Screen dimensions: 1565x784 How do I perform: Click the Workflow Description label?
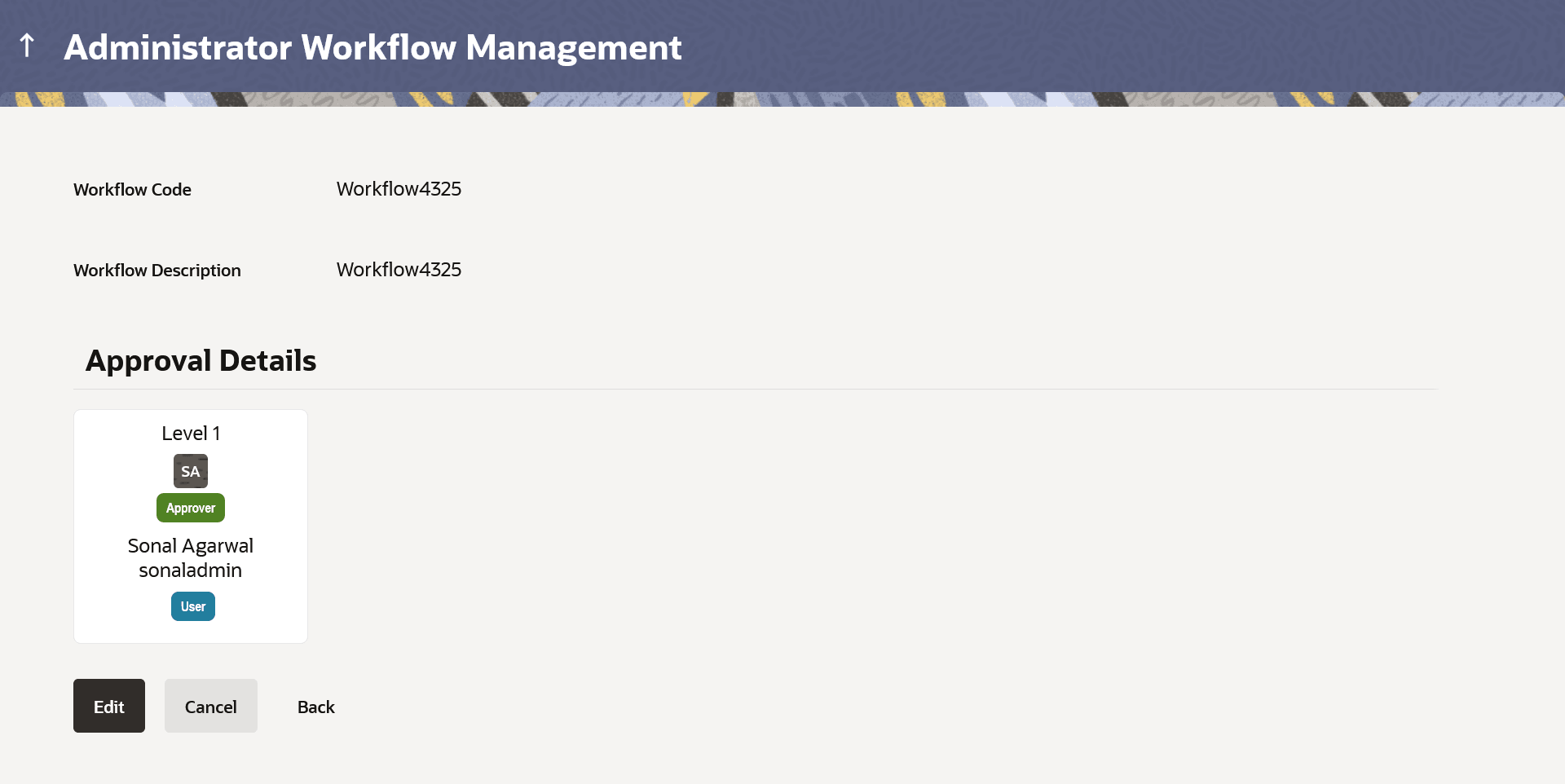pos(157,270)
